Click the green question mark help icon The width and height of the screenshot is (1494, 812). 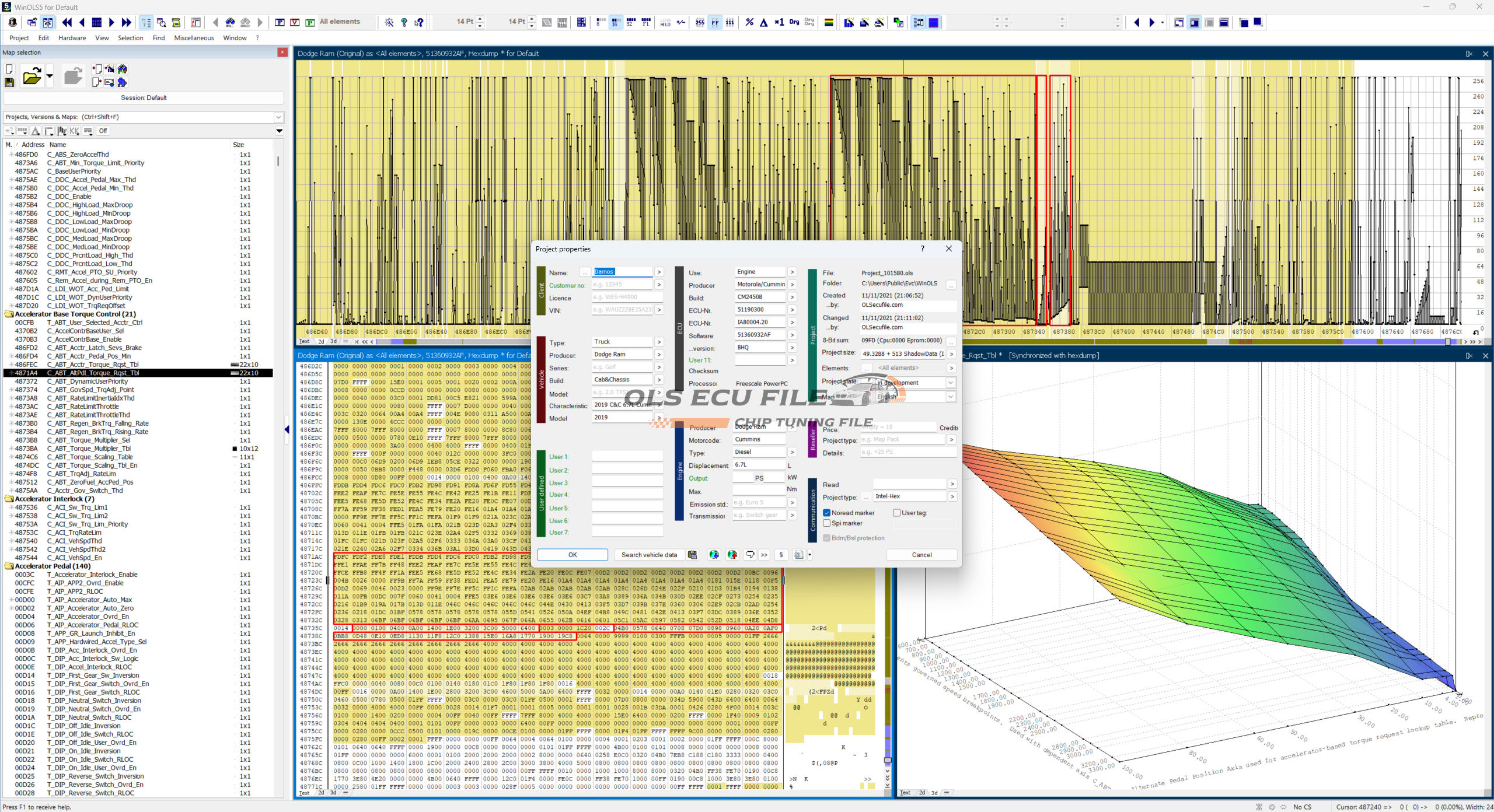[x=404, y=22]
